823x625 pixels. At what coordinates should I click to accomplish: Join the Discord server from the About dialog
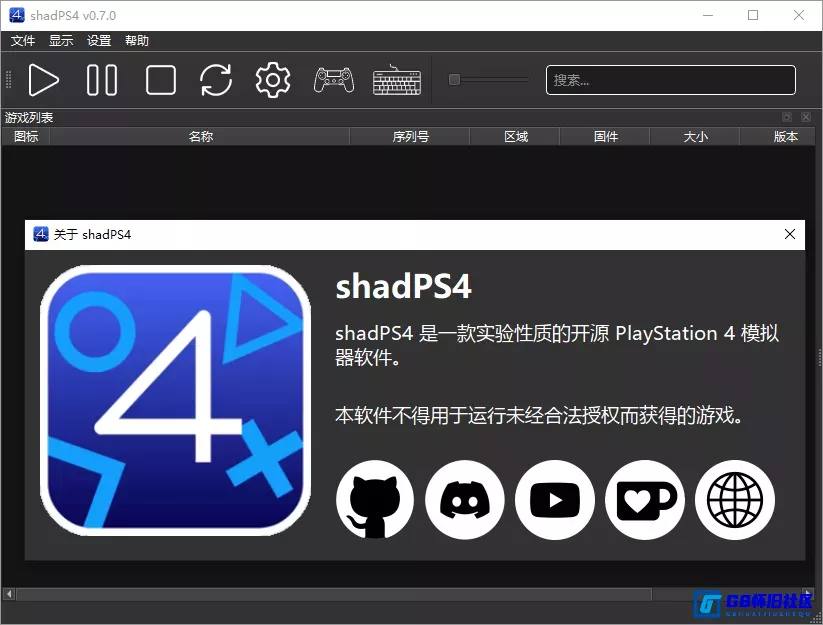tap(465, 500)
